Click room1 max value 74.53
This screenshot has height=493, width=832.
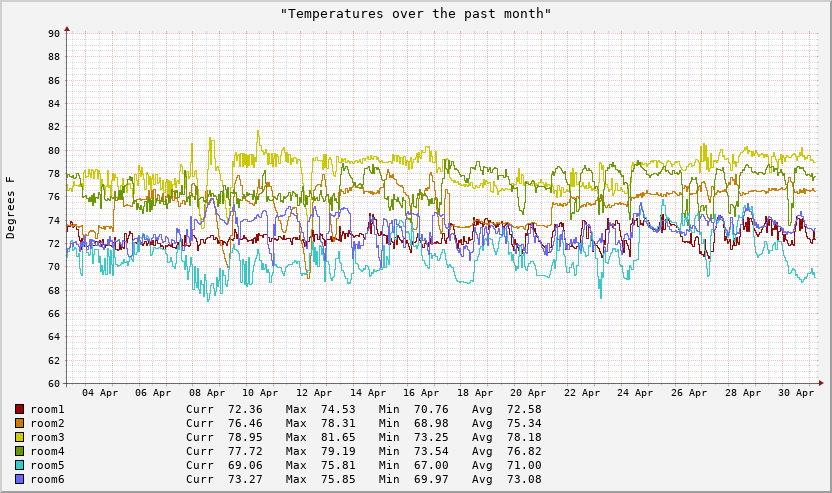pyautogui.click(x=338, y=409)
